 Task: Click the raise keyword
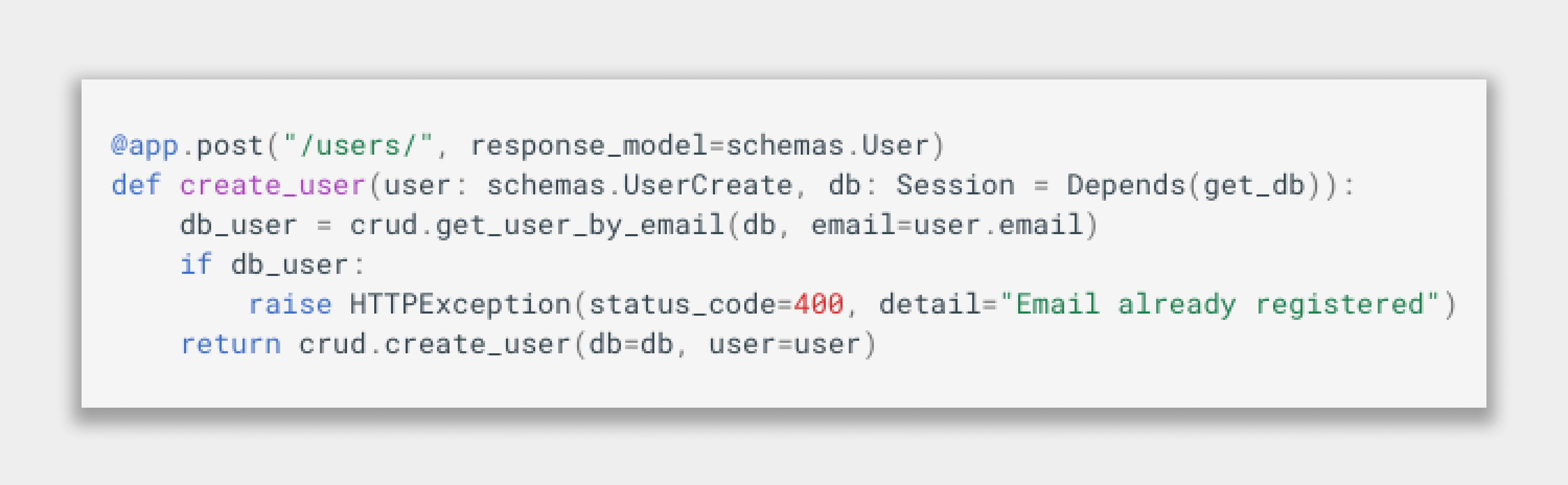(x=291, y=305)
